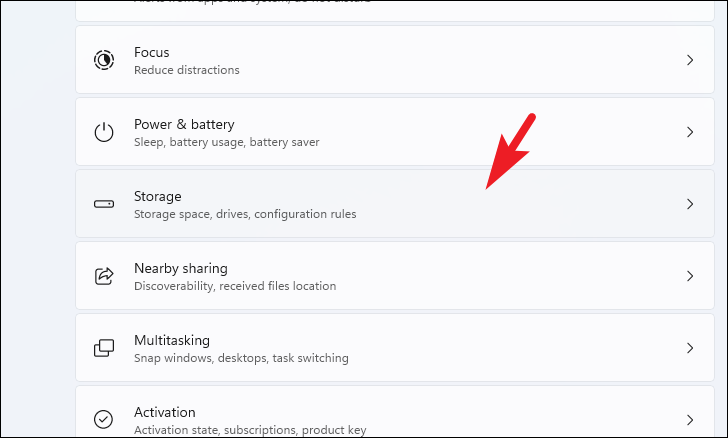The width and height of the screenshot is (728, 438).
Task: Open Power & battery chevron arrow
Action: coord(690,132)
